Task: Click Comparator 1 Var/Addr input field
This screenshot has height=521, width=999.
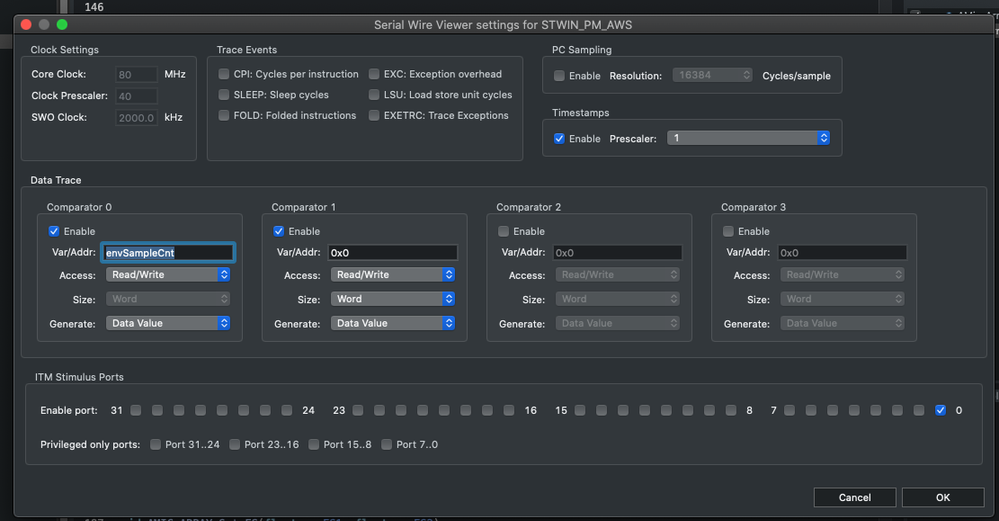Action: (x=392, y=253)
